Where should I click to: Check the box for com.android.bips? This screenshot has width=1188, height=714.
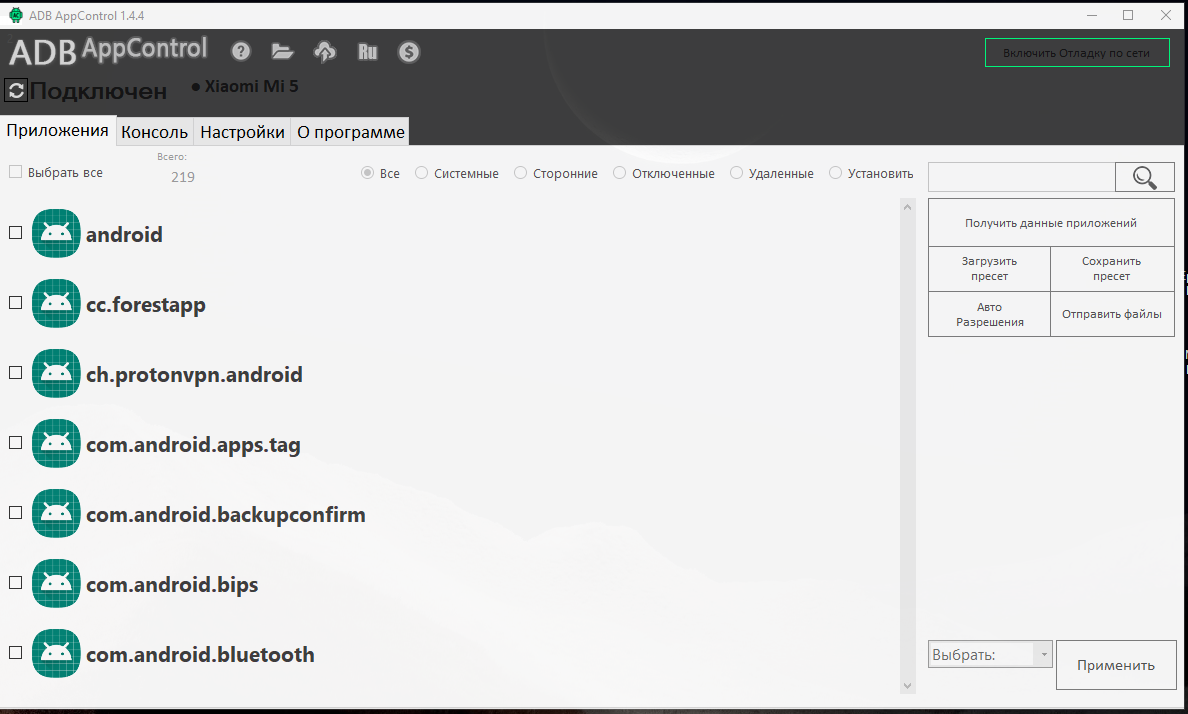coord(15,582)
